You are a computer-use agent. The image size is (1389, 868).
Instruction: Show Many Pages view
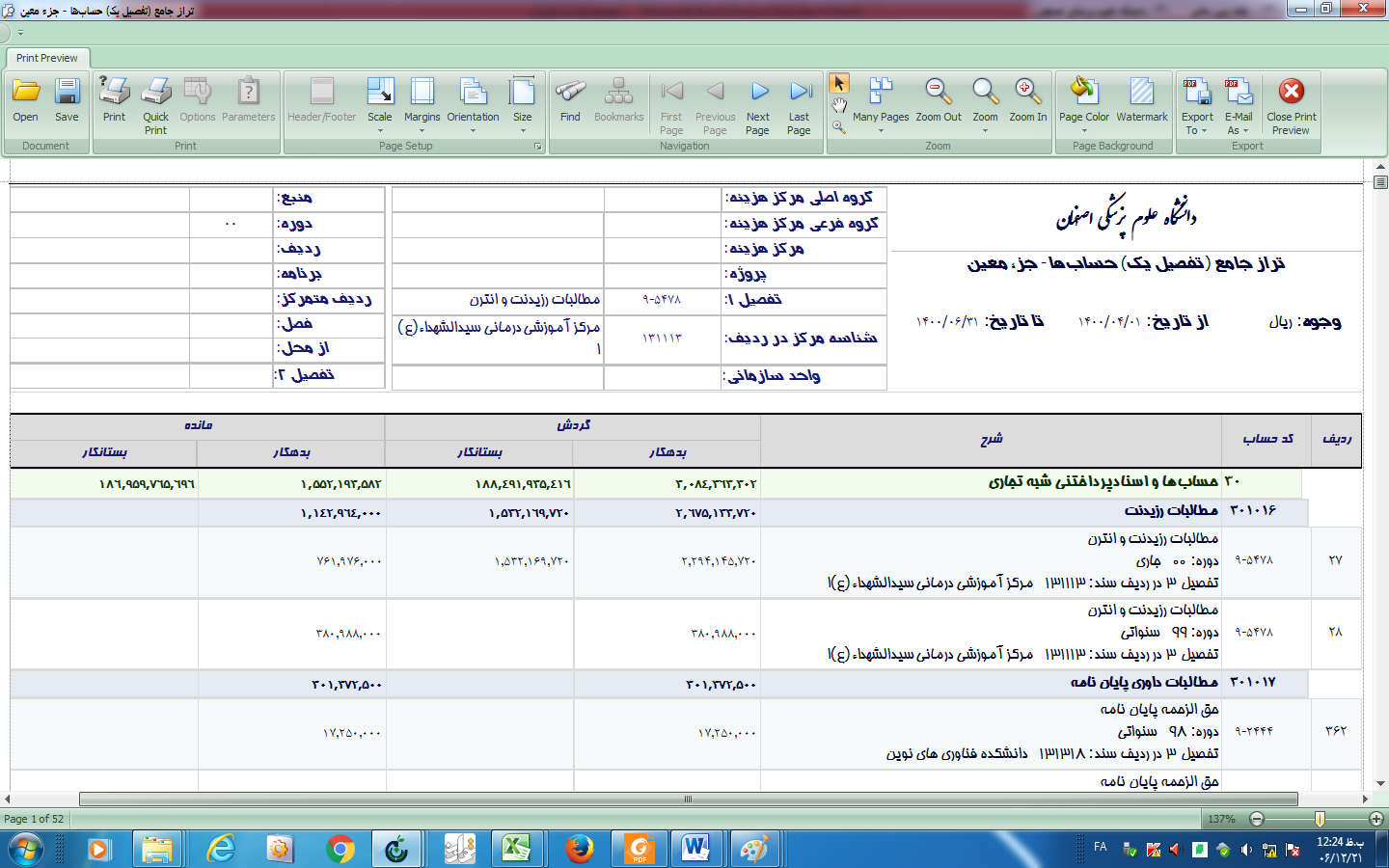(881, 105)
